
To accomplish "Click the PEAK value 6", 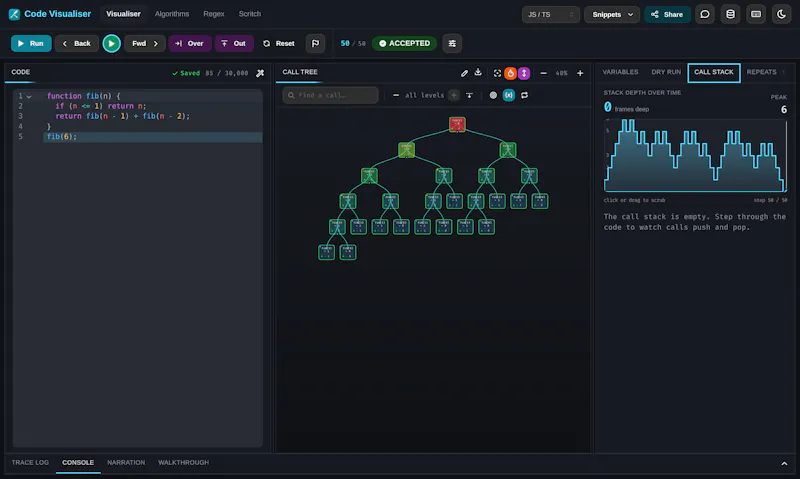I will (x=784, y=110).
